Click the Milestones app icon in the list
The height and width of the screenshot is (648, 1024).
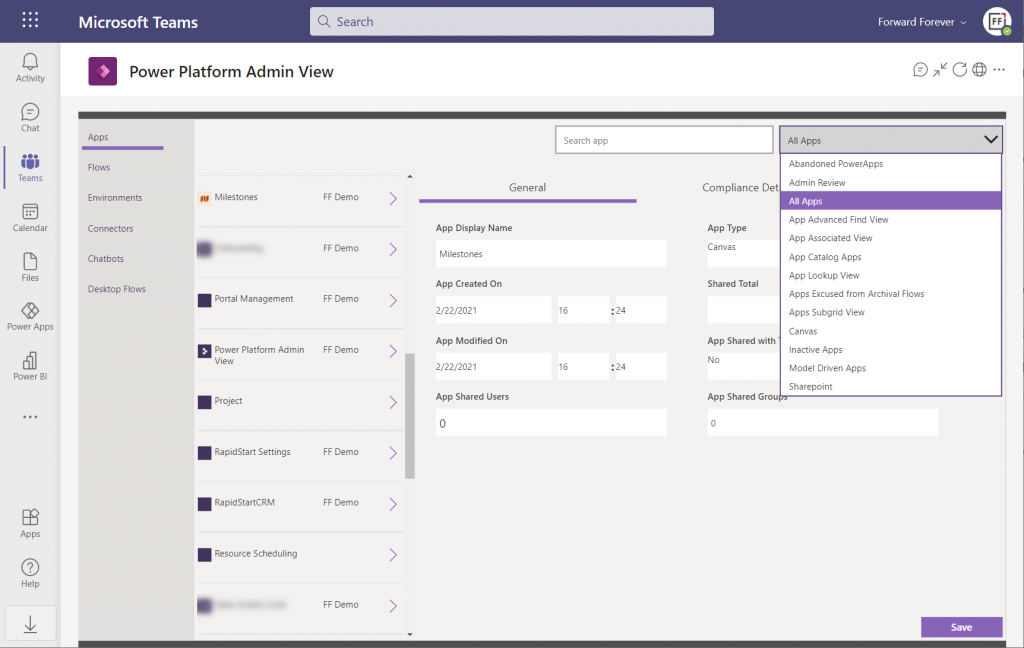pos(204,198)
